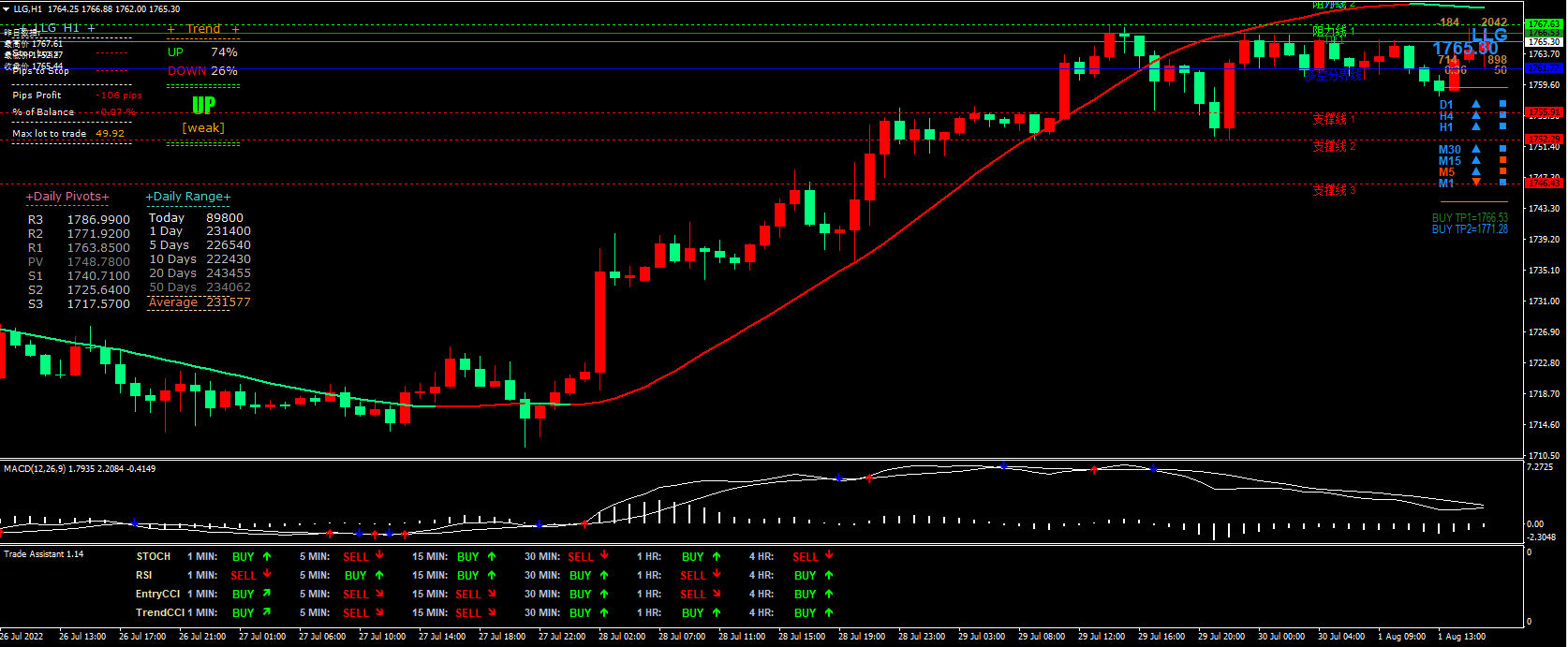The height and width of the screenshot is (647, 1568).
Task: Select the blue 1761.77 price label
Action: [1545, 67]
